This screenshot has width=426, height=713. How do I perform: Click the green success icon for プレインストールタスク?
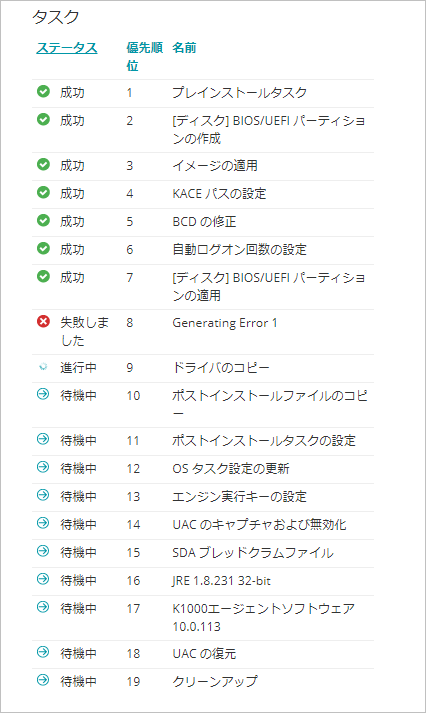43,92
